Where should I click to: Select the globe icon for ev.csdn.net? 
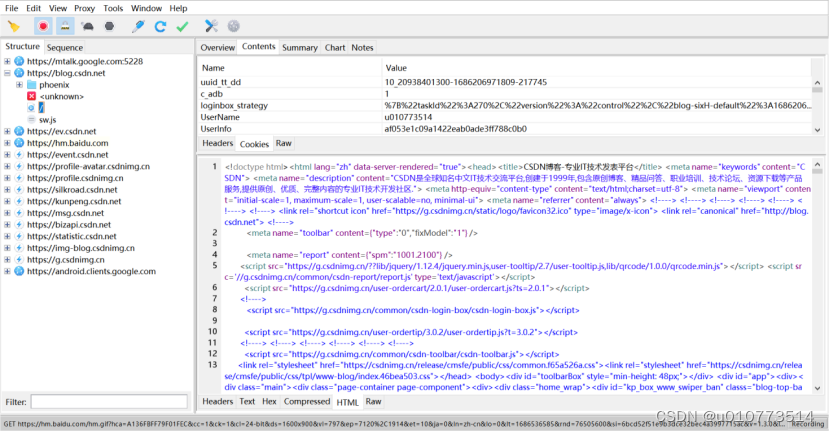(19, 131)
